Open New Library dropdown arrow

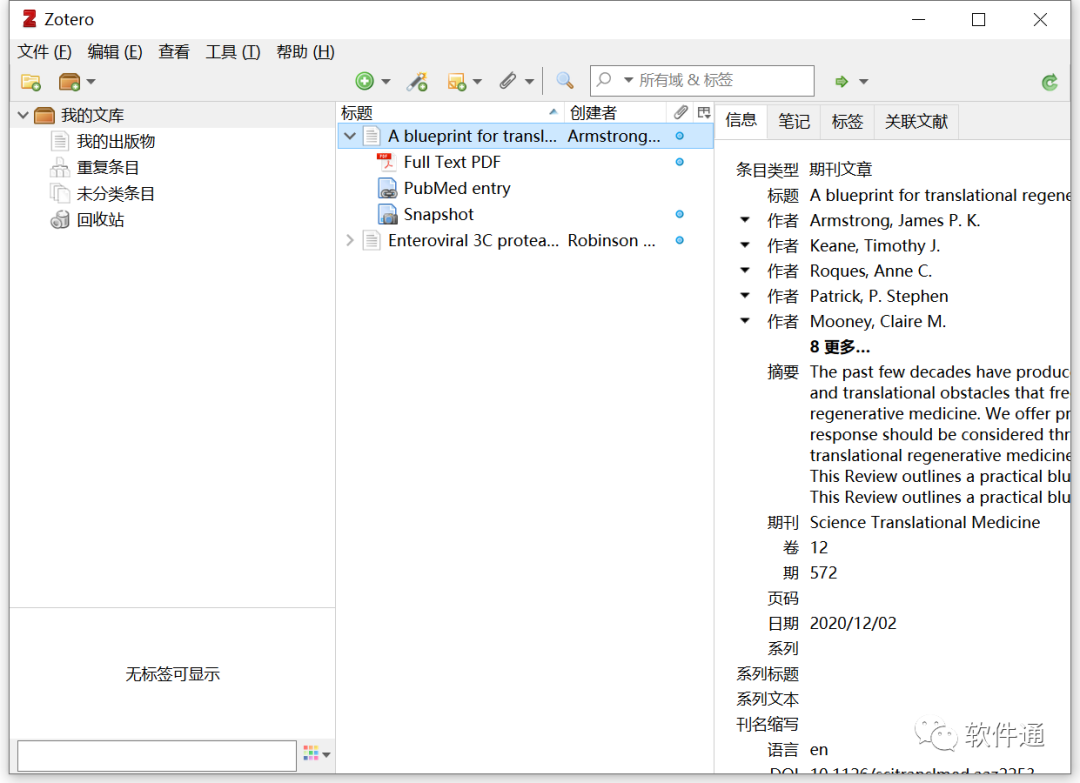[91, 82]
